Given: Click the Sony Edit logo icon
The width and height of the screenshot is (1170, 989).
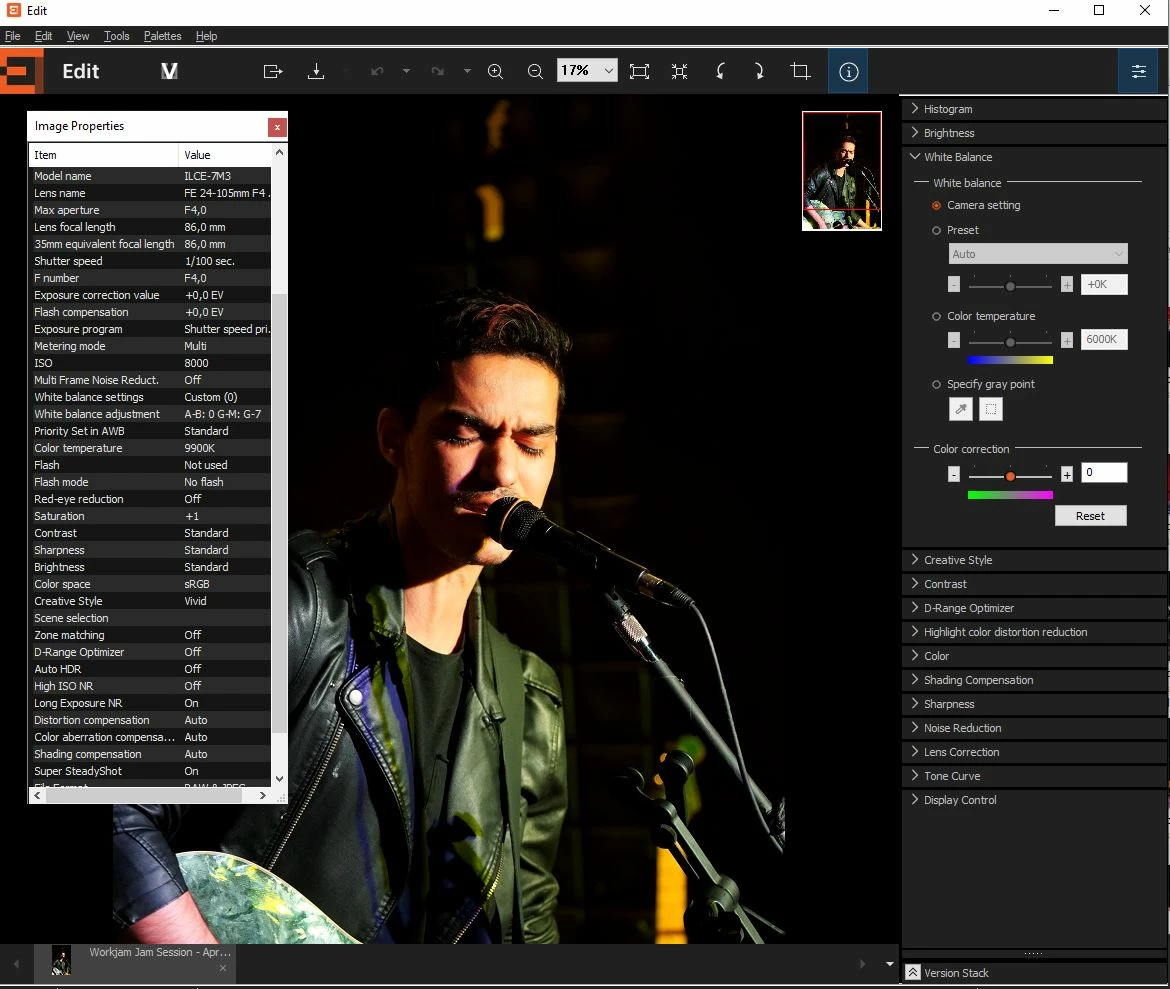Looking at the screenshot, I should [x=21, y=71].
